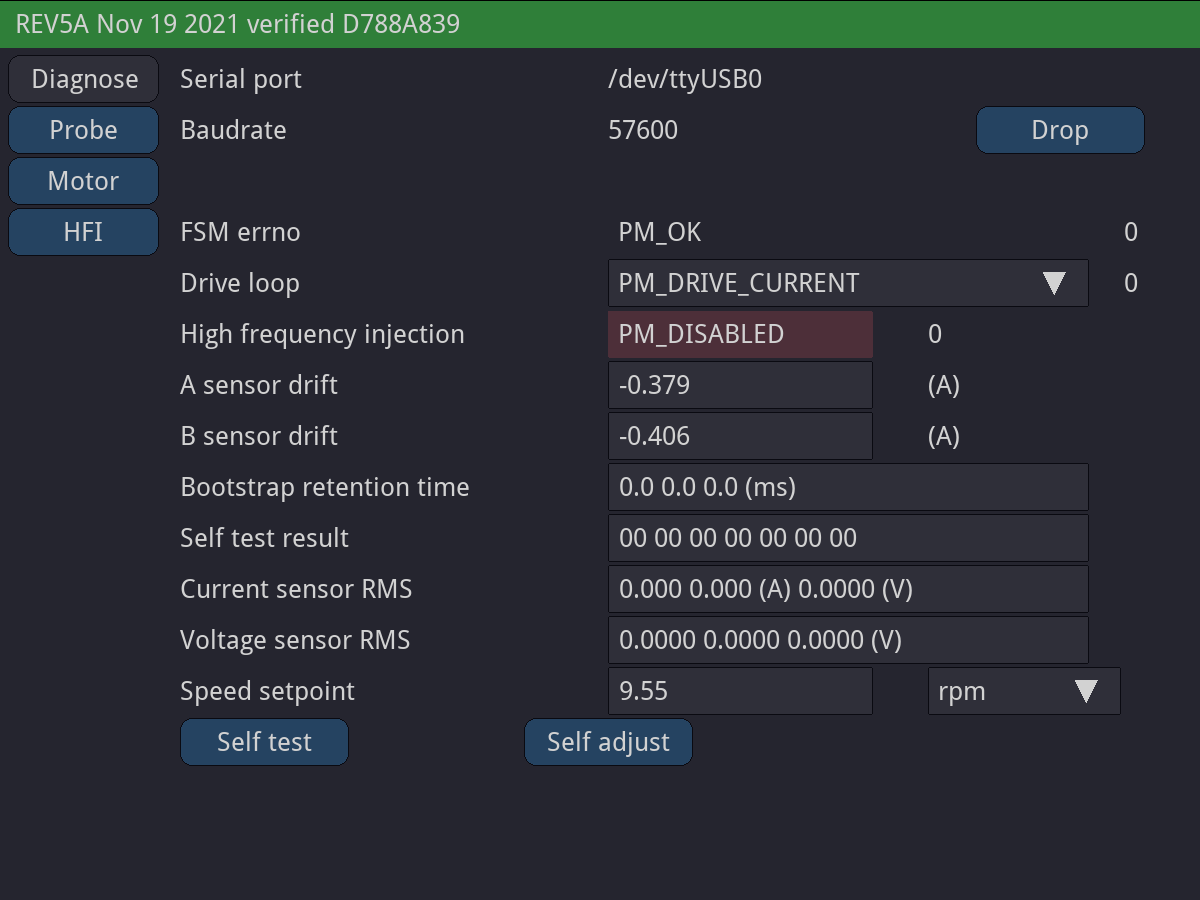Click the PM_OK FSM errno status

click(x=660, y=232)
